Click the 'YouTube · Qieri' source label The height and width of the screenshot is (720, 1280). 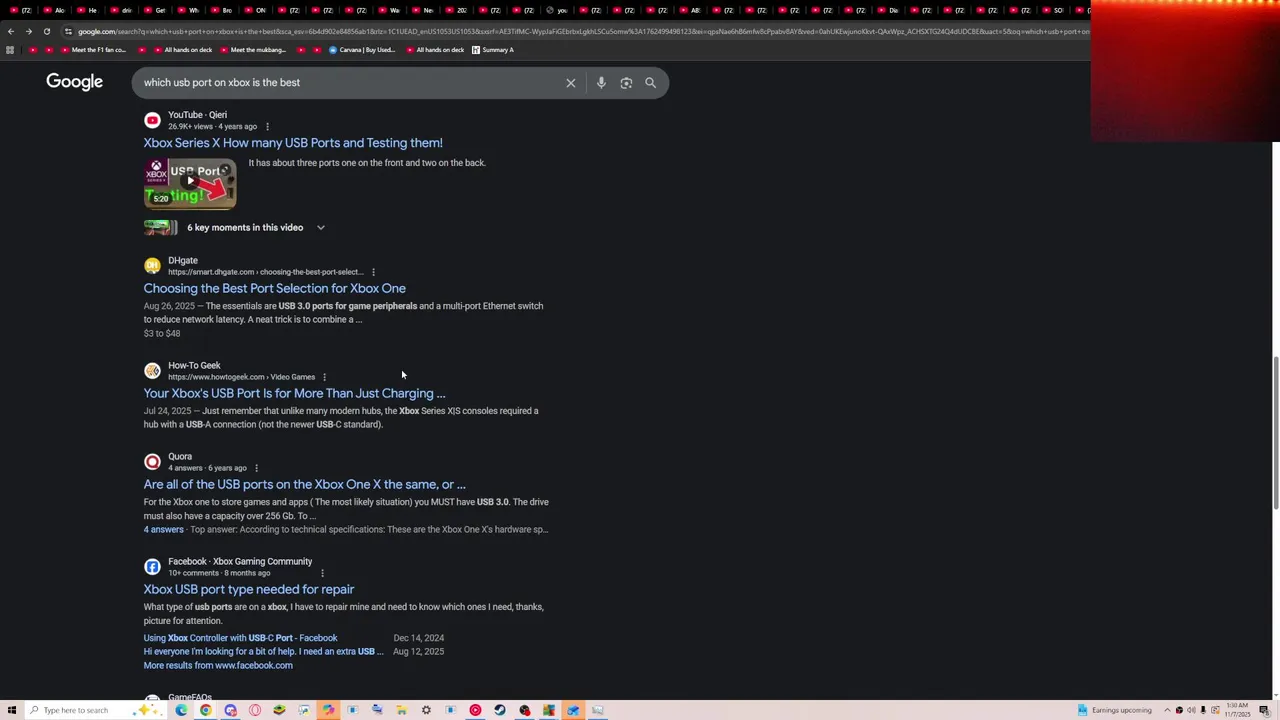(x=197, y=115)
